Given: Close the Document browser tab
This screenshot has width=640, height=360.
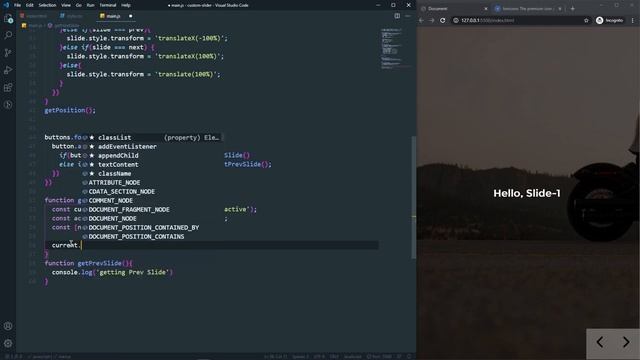Looking at the screenshot, I should 486,9.
